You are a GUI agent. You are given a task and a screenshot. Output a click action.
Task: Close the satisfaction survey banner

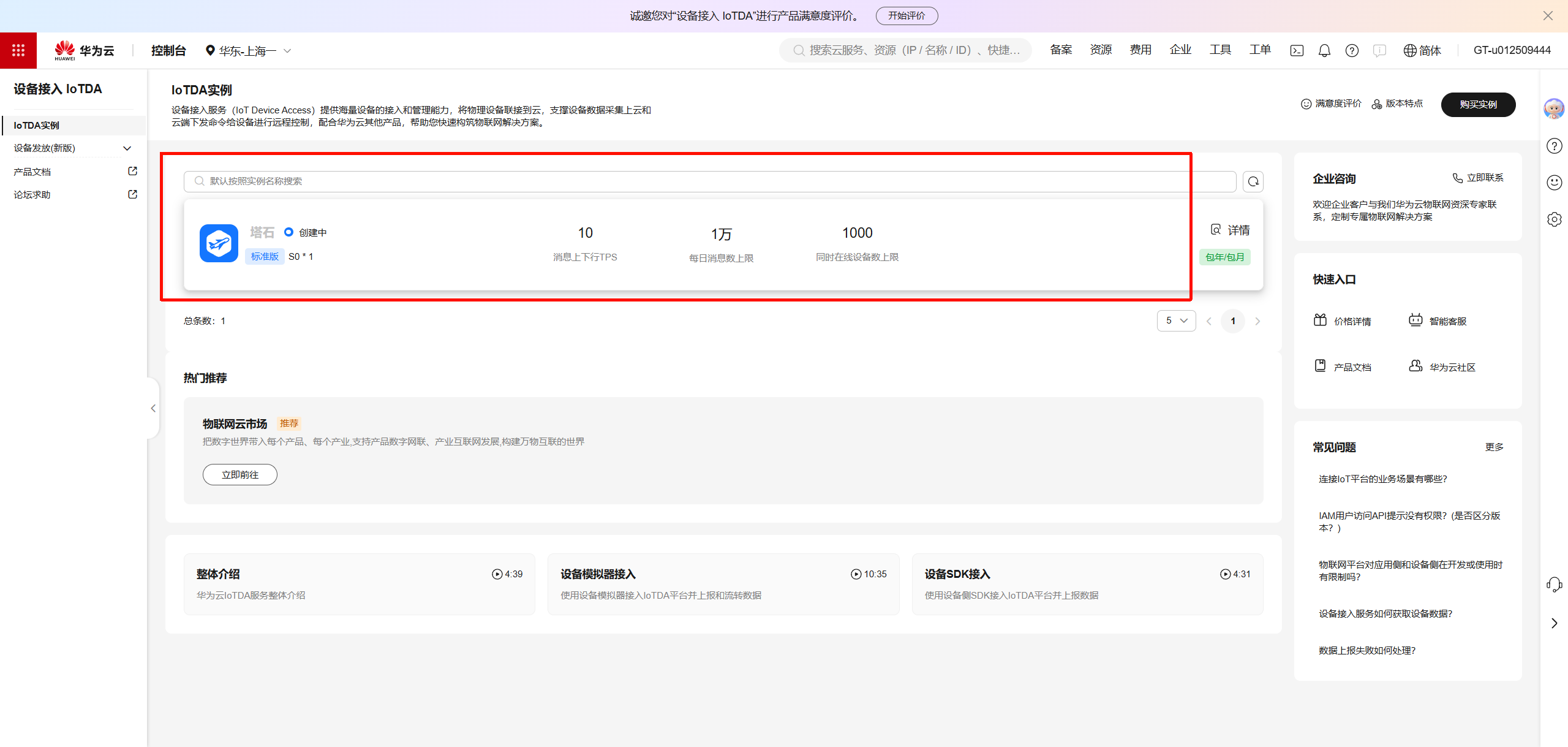(x=1548, y=16)
